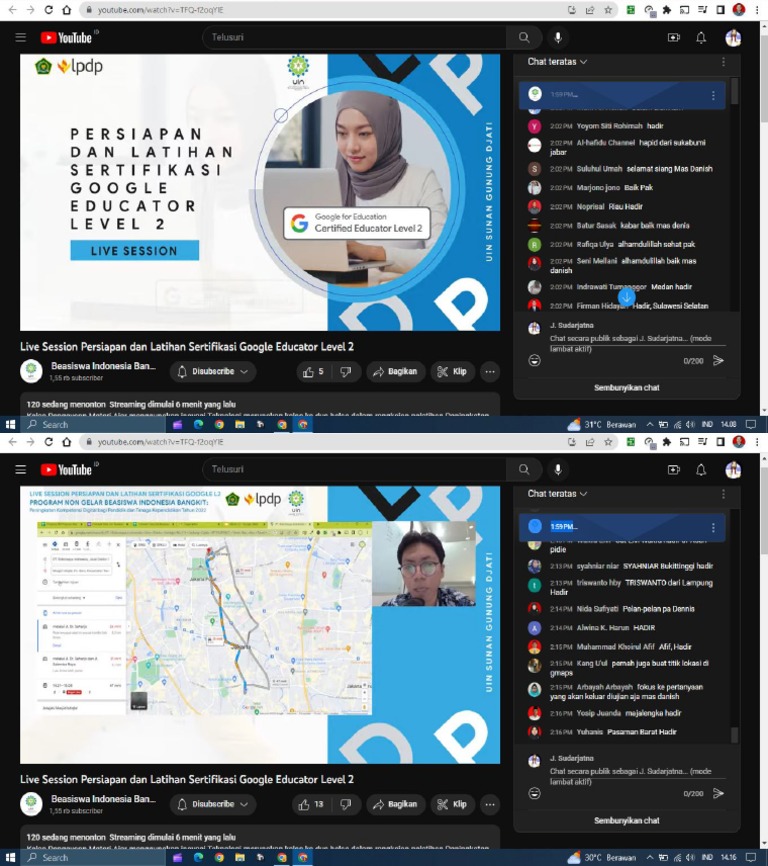Dislike the video in the upper window
The height and width of the screenshot is (866, 768).
click(x=346, y=372)
